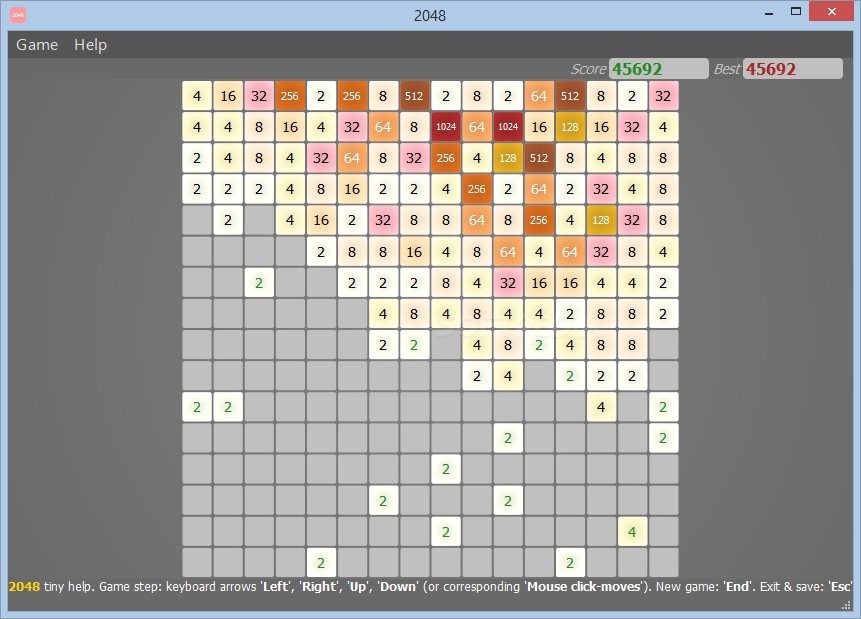The width and height of the screenshot is (861, 619).
Task: Open the Help menu
Action: point(91,44)
